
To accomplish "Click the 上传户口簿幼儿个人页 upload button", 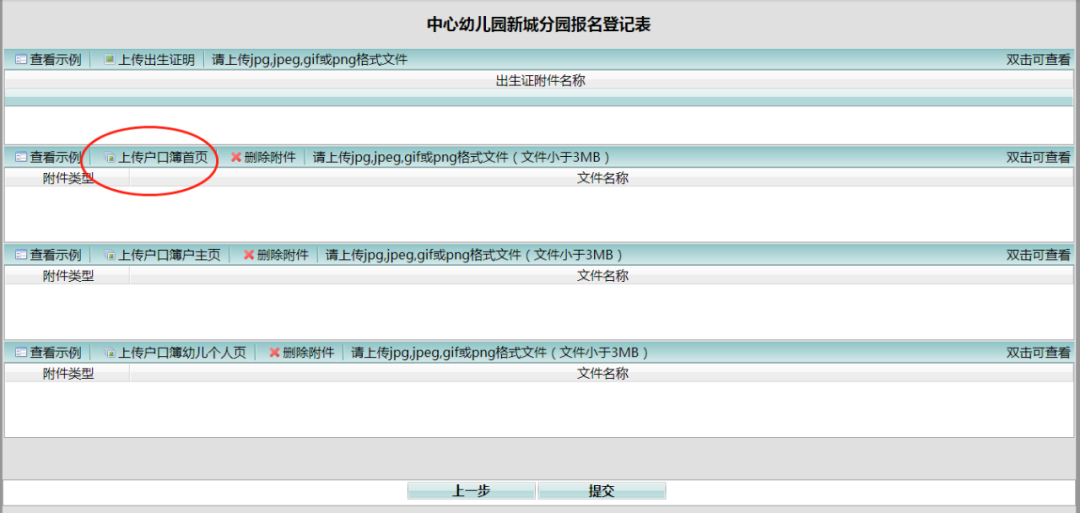I will pyautogui.click(x=175, y=353).
